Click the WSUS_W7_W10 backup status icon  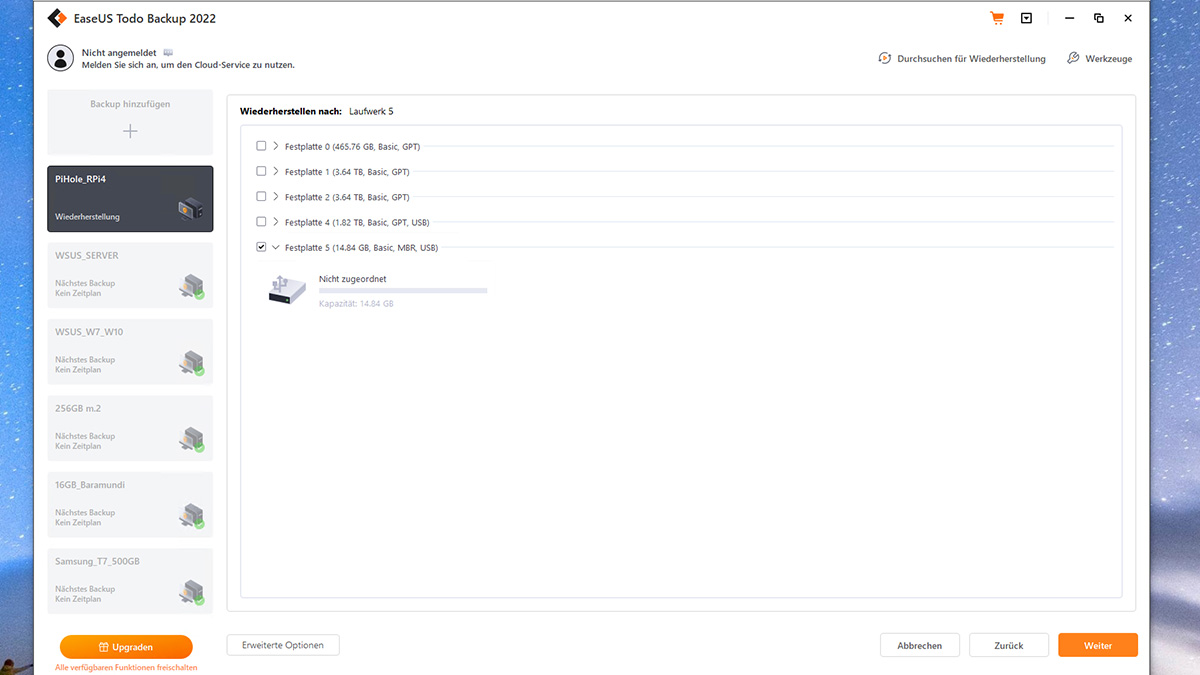click(191, 363)
